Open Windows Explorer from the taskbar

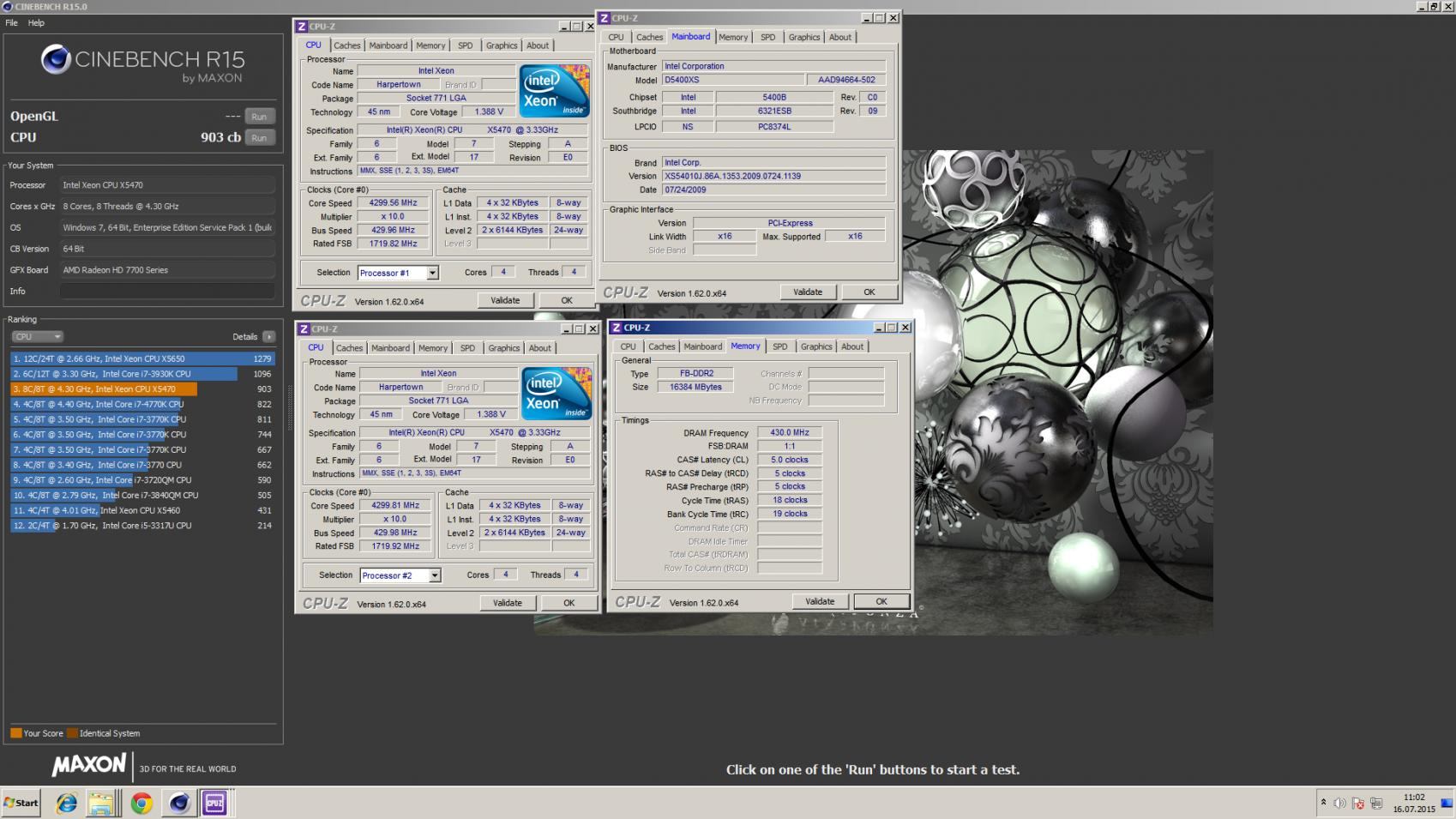[x=101, y=803]
